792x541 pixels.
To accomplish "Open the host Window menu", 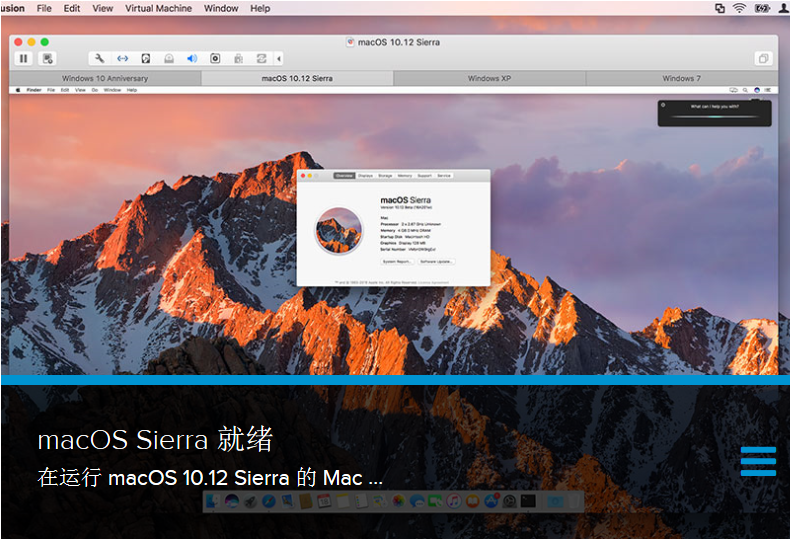I will (221, 8).
